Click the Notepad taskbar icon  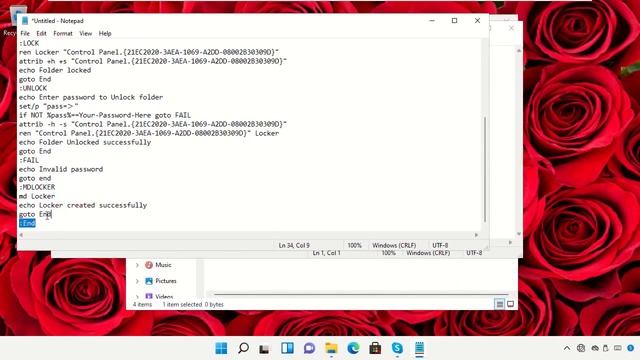(419, 348)
